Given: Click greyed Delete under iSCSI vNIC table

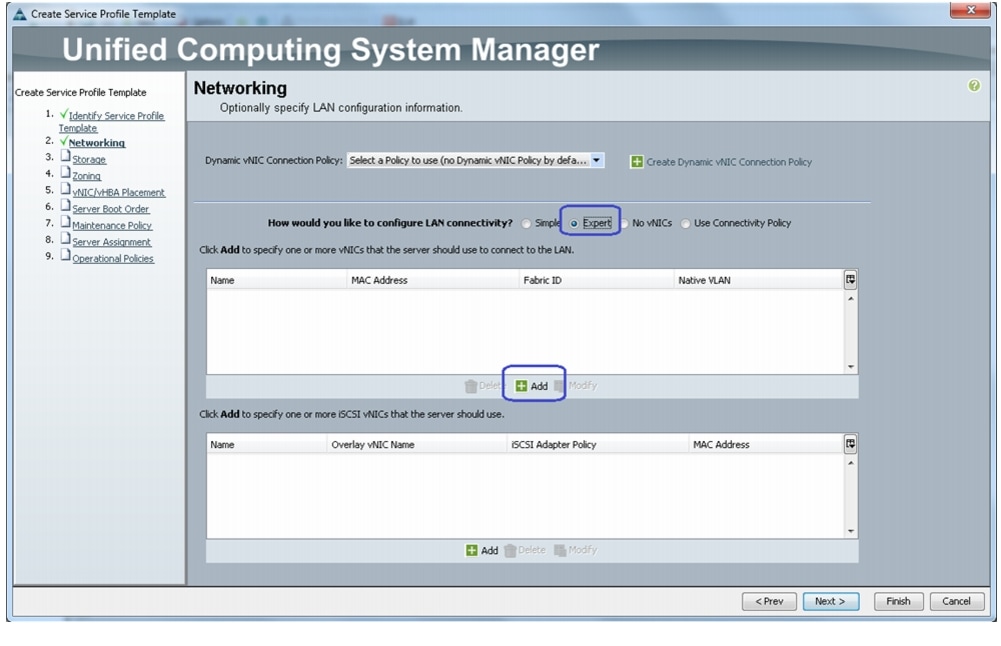Looking at the screenshot, I should (x=525, y=550).
